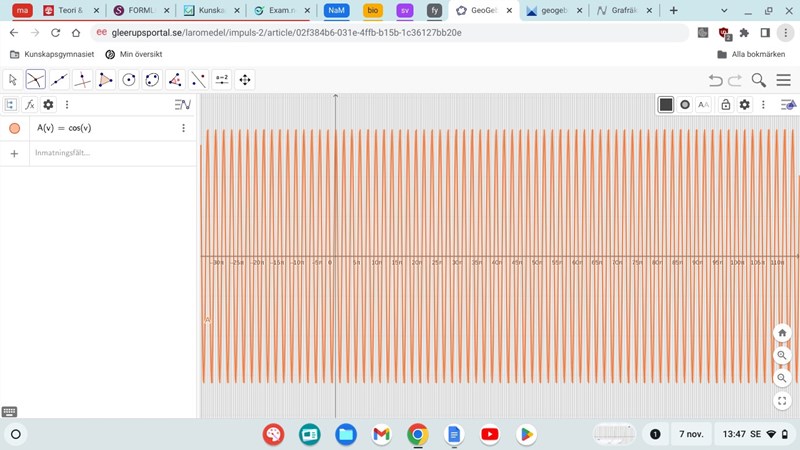The width and height of the screenshot is (800, 450).
Task: Choose the Polygon tool
Action: 105,80
